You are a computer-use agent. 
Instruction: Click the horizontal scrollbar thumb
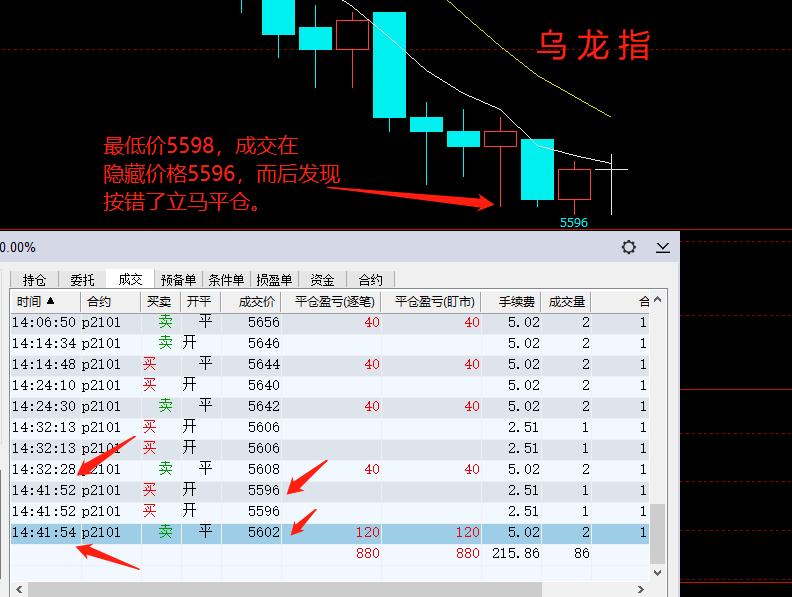coord(285,589)
